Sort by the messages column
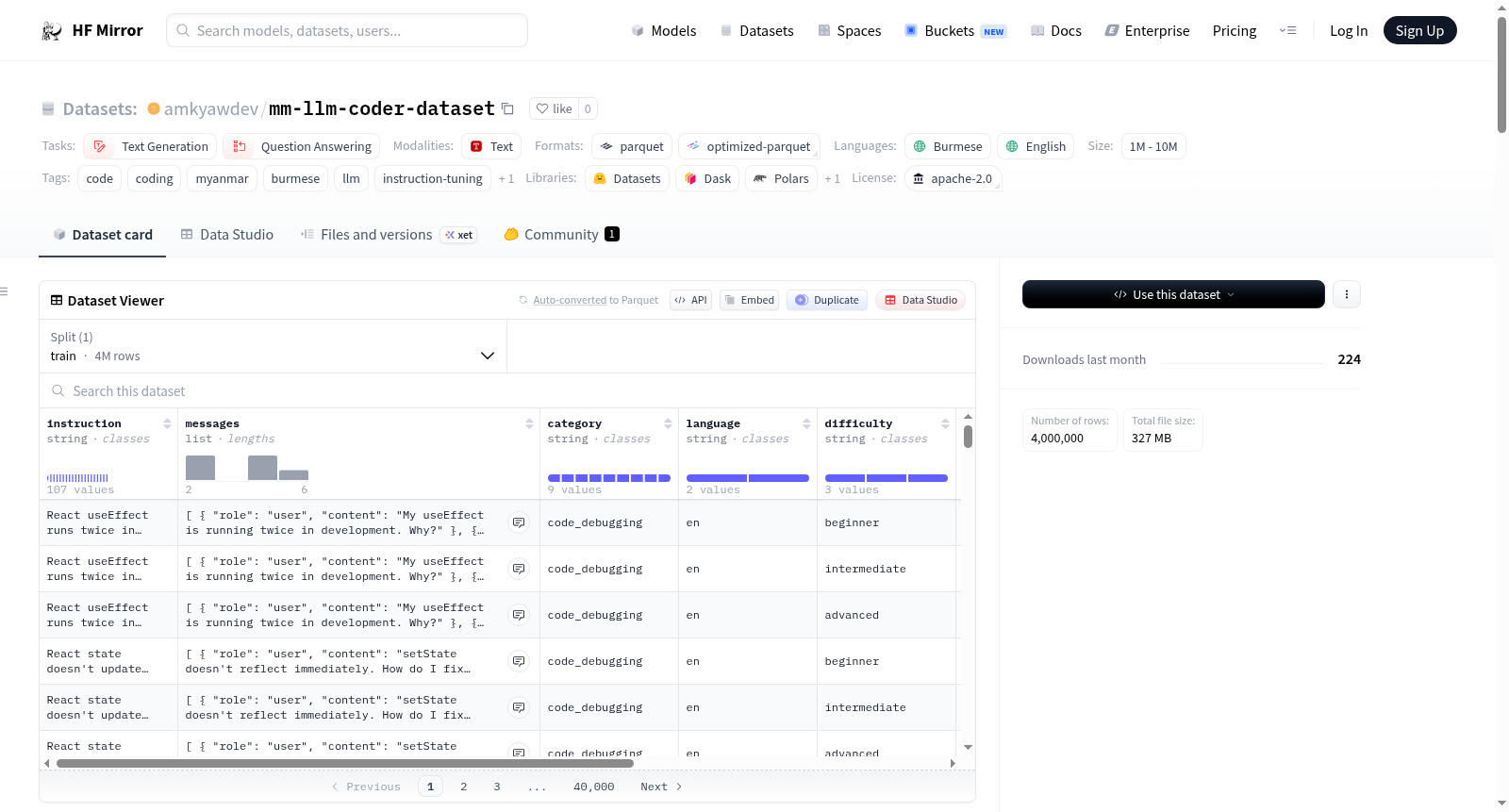This screenshot has width=1509, height=812. point(529,423)
